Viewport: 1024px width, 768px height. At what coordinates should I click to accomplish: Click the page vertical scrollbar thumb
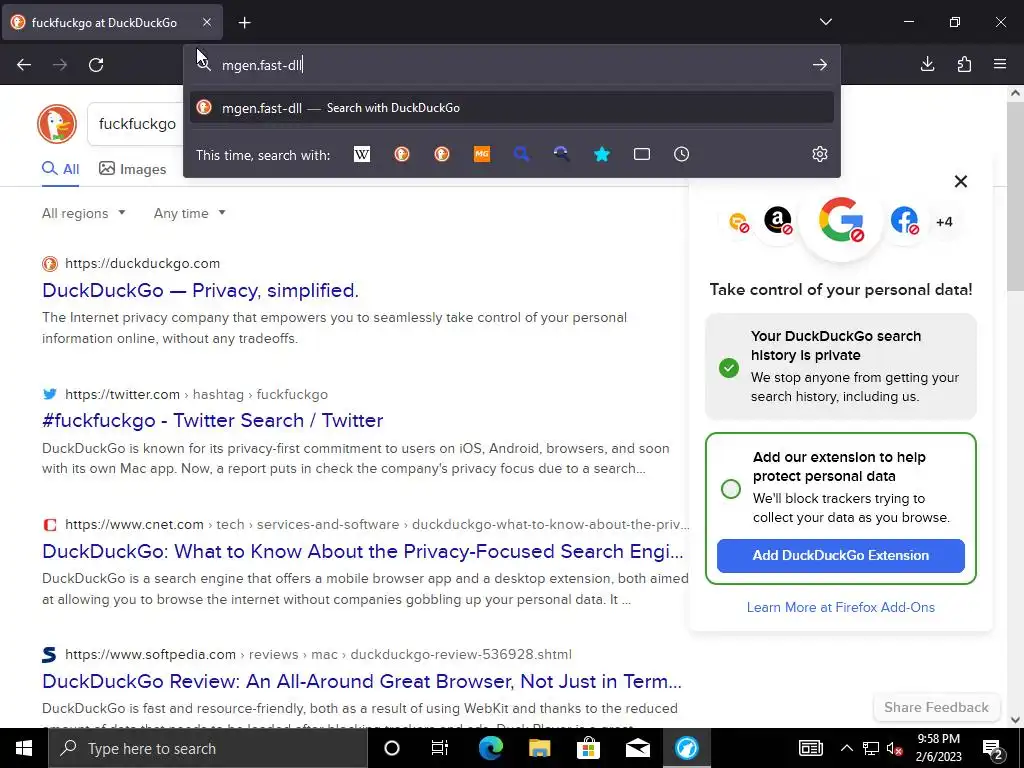click(x=1016, y=196)
